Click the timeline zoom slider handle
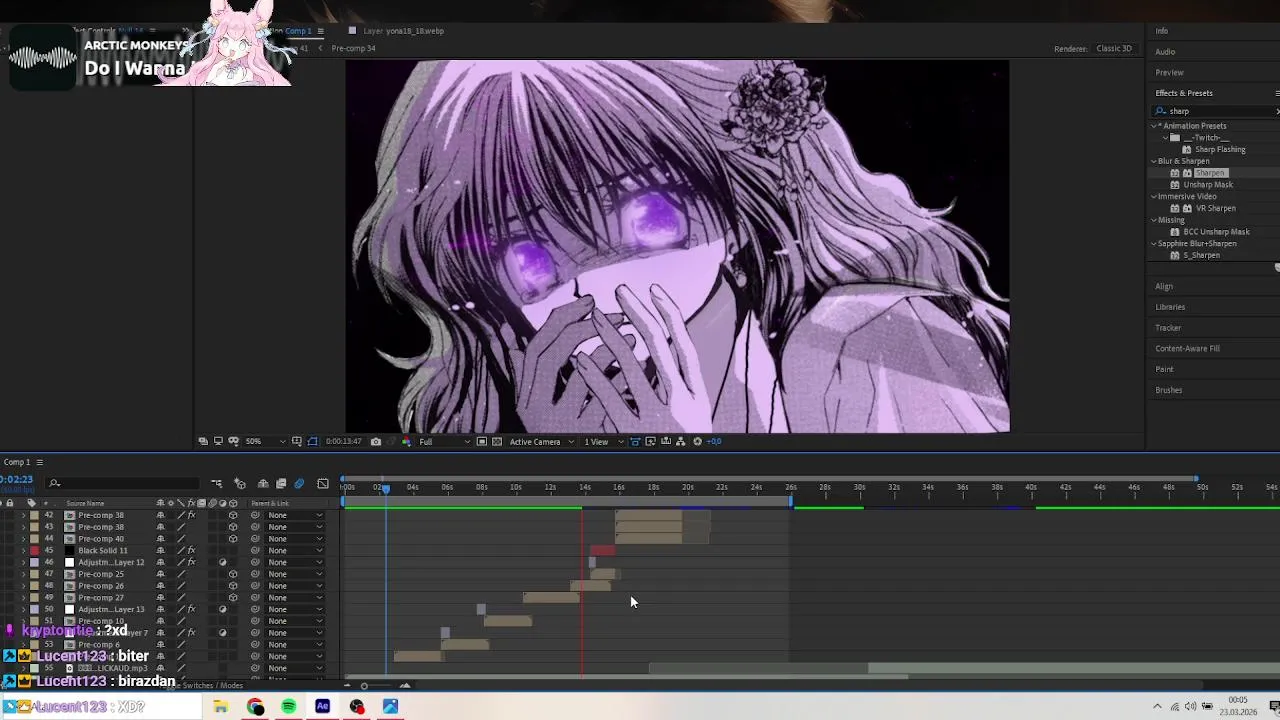 (x=364, y=686)
